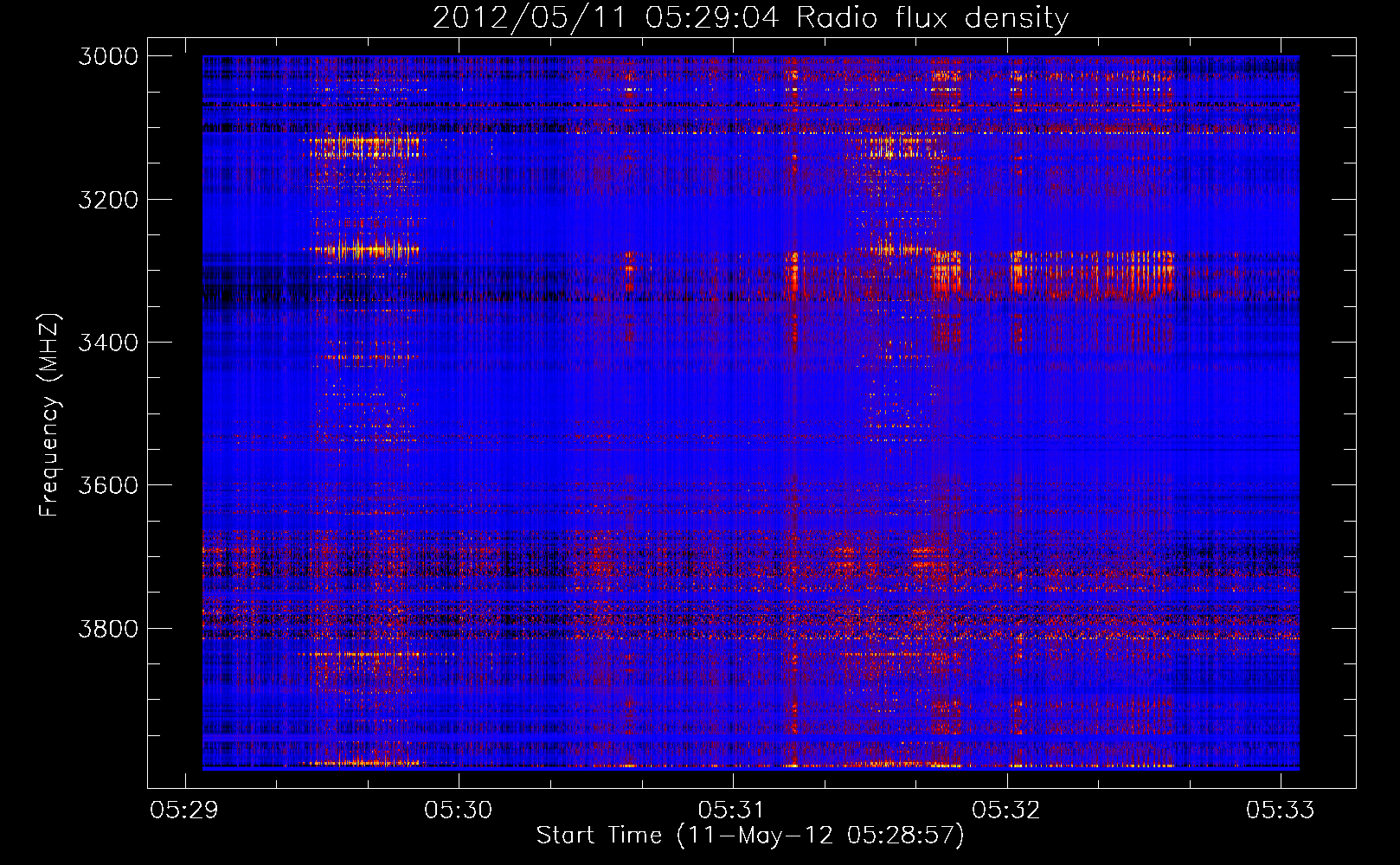Click the 'Frequency (MHZ)' axis title
1400x865 pixels.
coord(49,414)
